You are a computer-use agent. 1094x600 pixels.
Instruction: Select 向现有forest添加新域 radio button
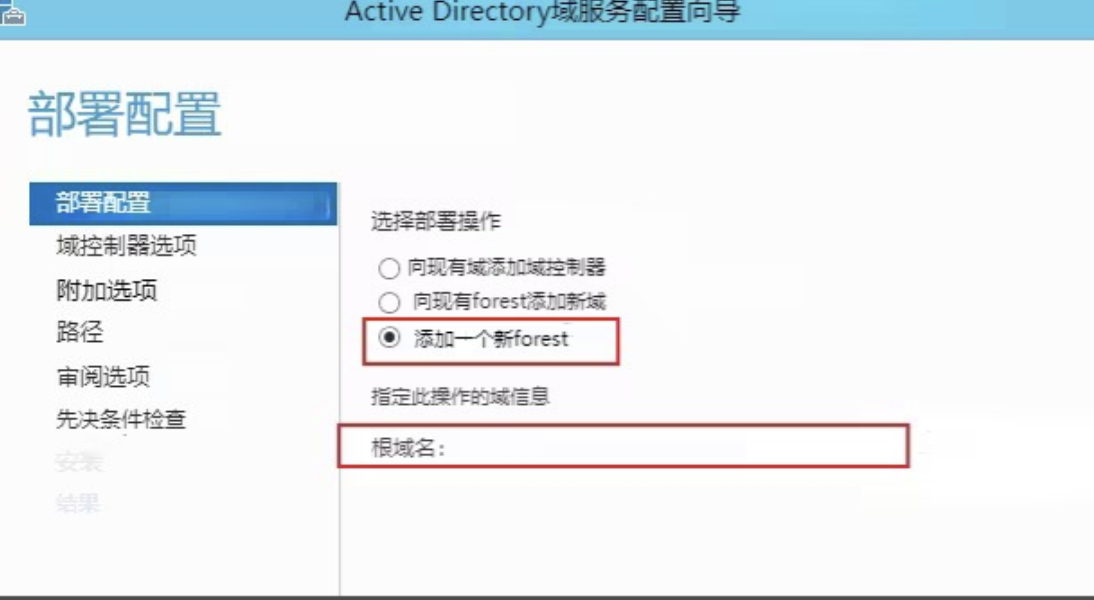[x=389, y=302]
